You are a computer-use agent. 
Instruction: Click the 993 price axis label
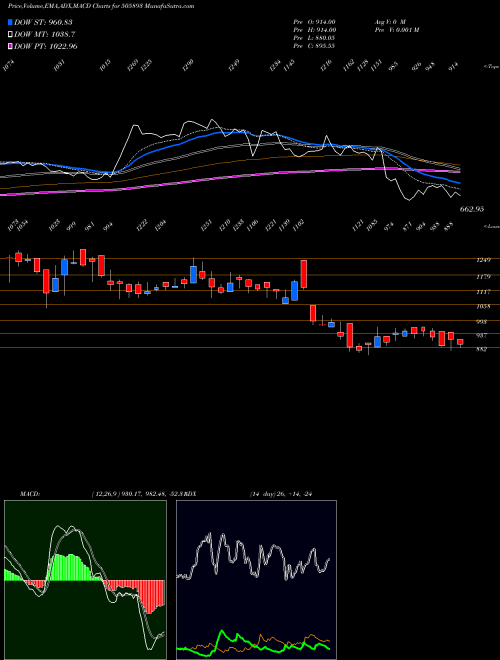(482, 322)
